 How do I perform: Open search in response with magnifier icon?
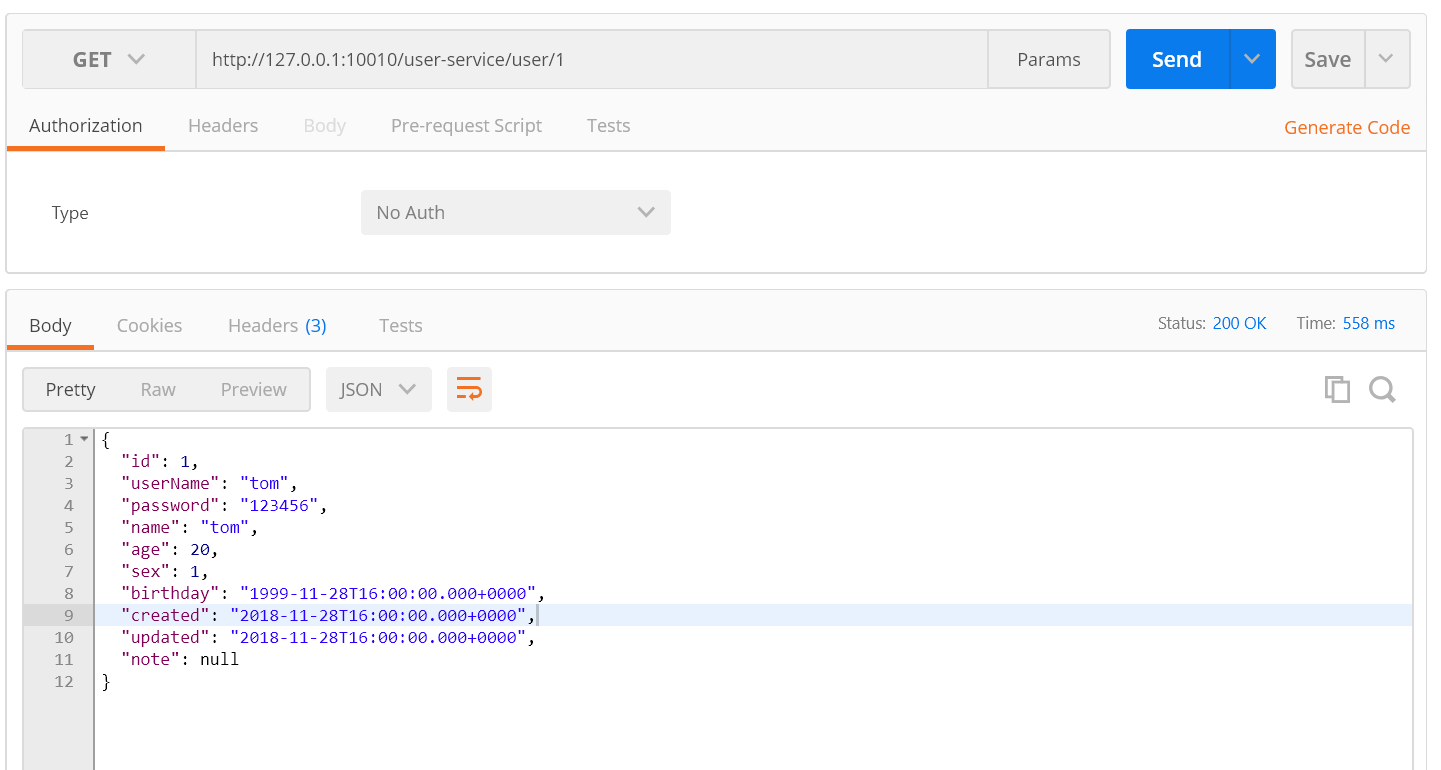point(1382,389)
